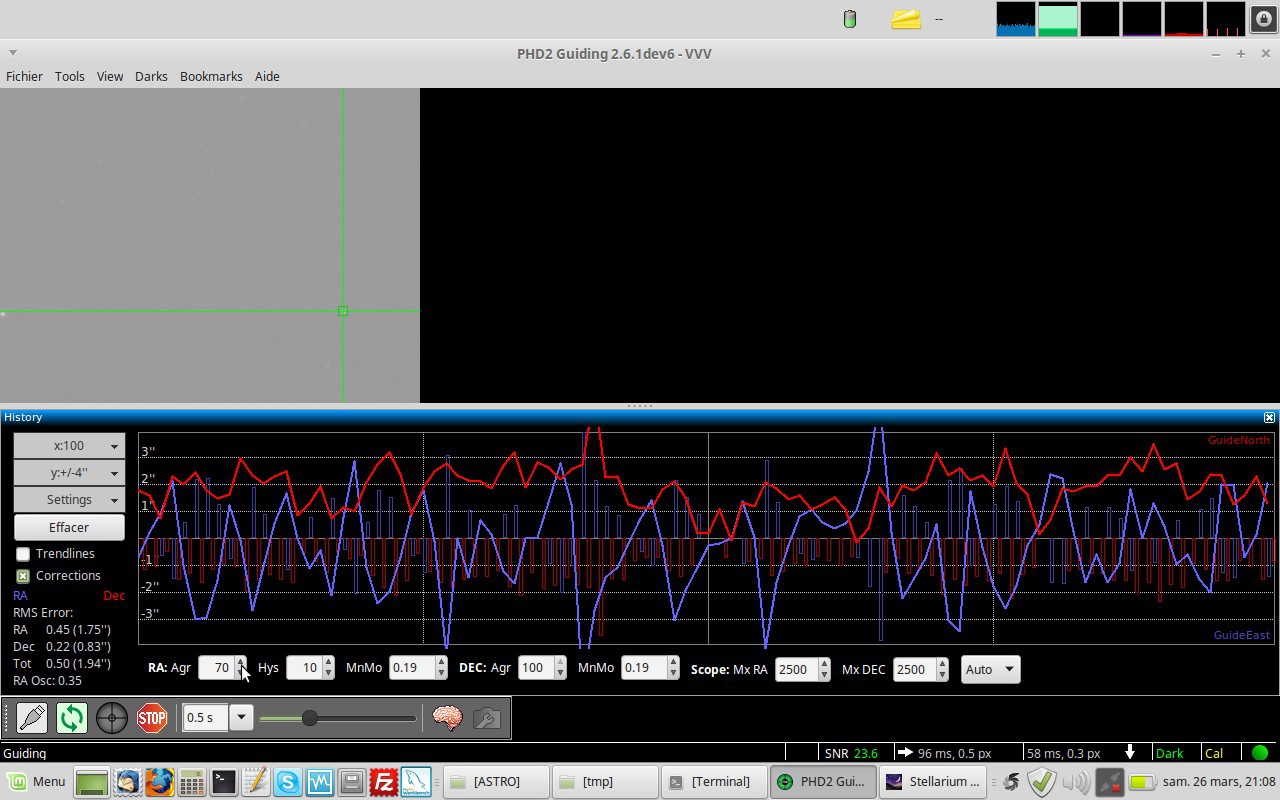
Task: Switch to the Stellarium taskbar window
Action: pyautogui.click(x=934, y=781)
